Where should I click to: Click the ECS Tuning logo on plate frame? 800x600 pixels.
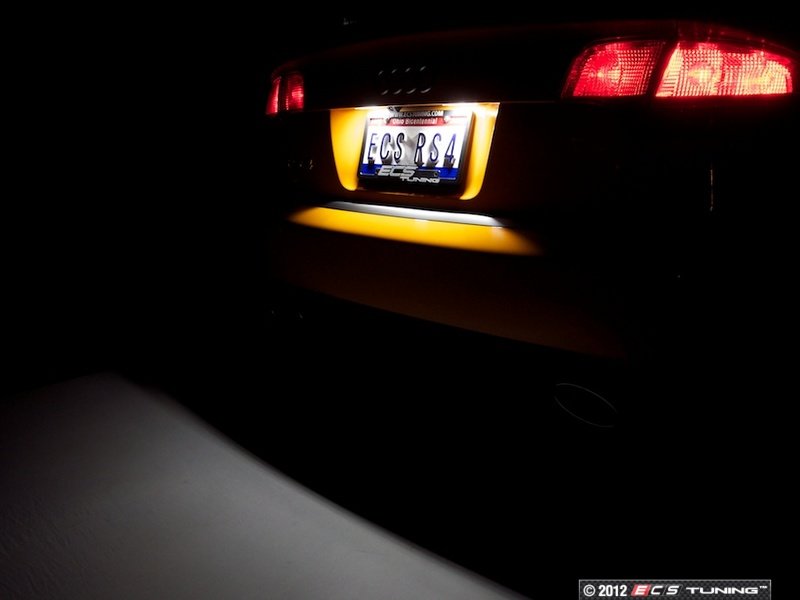click(x=409, y=174)
